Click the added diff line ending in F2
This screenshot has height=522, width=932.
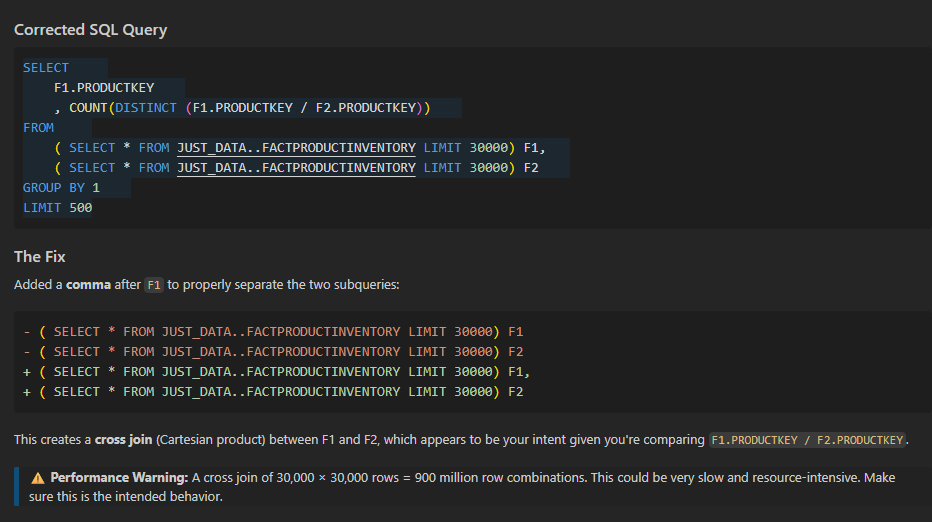(273, 392)
